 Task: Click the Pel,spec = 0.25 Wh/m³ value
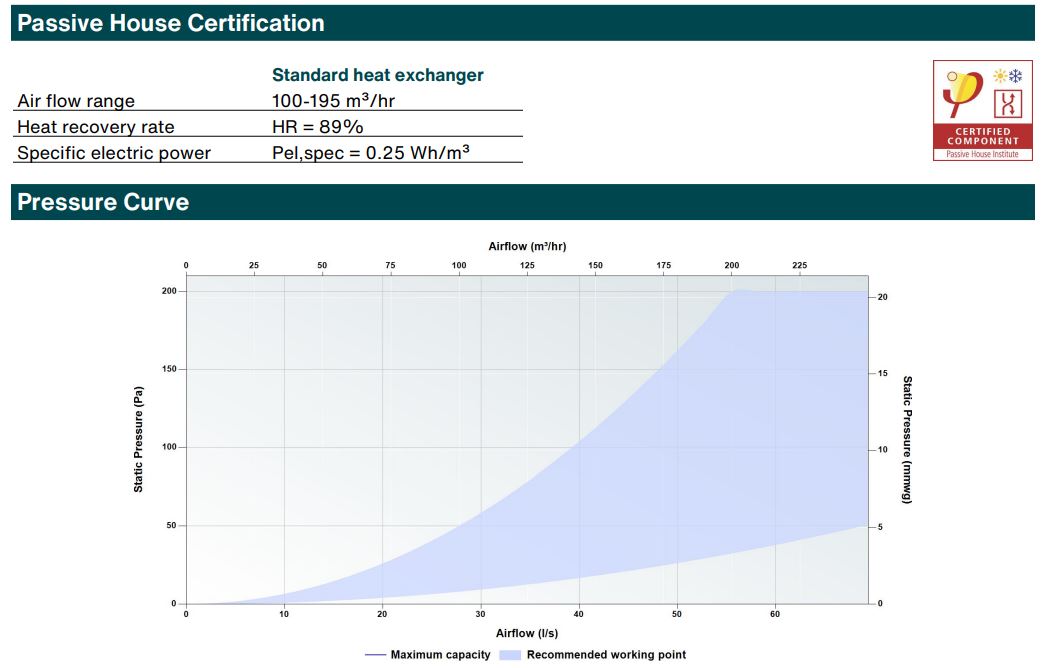(371, 153)
